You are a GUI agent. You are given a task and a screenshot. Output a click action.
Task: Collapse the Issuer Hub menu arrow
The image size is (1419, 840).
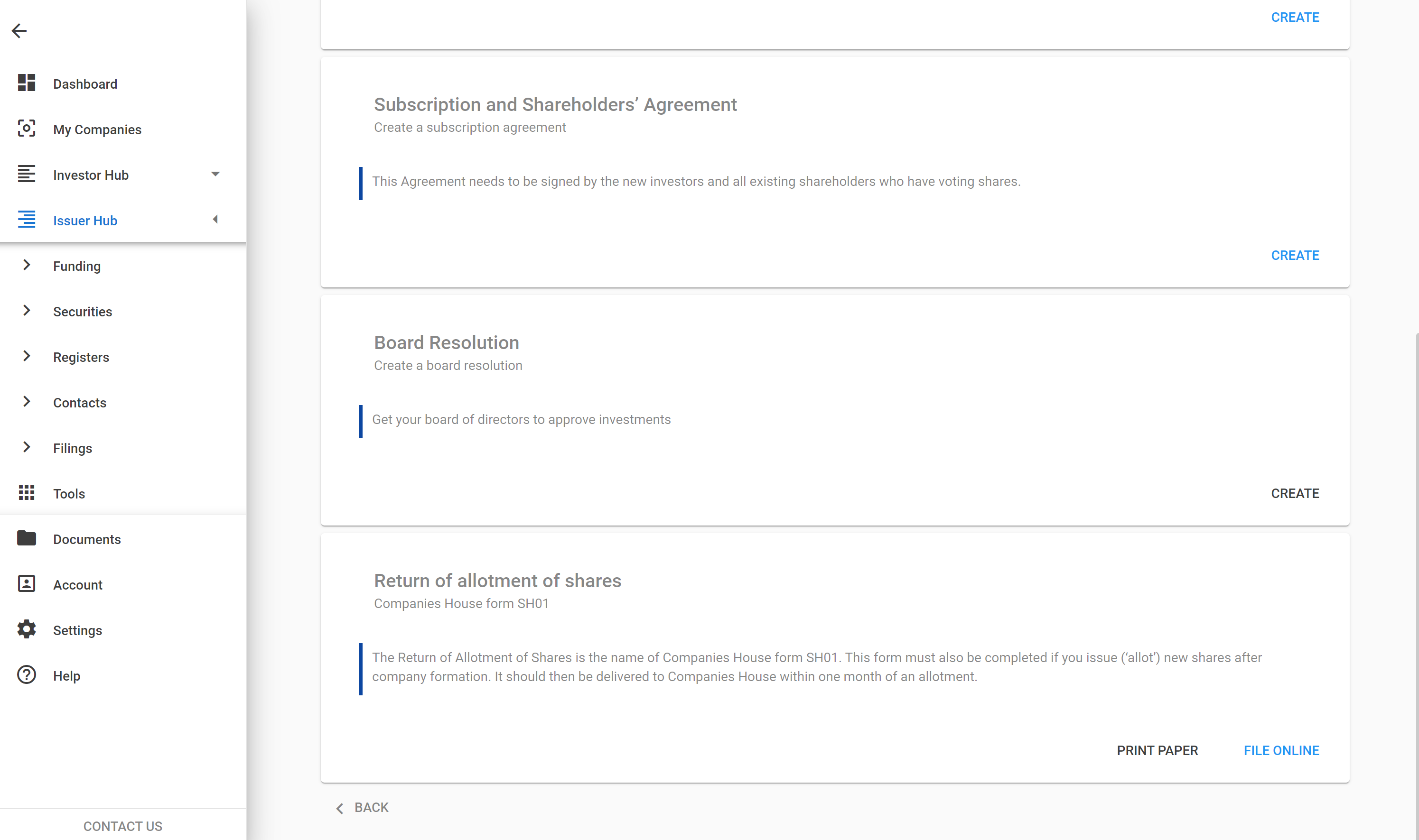coord(215,220)
